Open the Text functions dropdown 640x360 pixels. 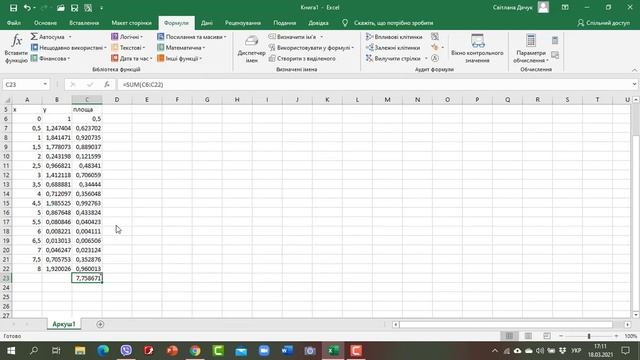tap(128, 48)
